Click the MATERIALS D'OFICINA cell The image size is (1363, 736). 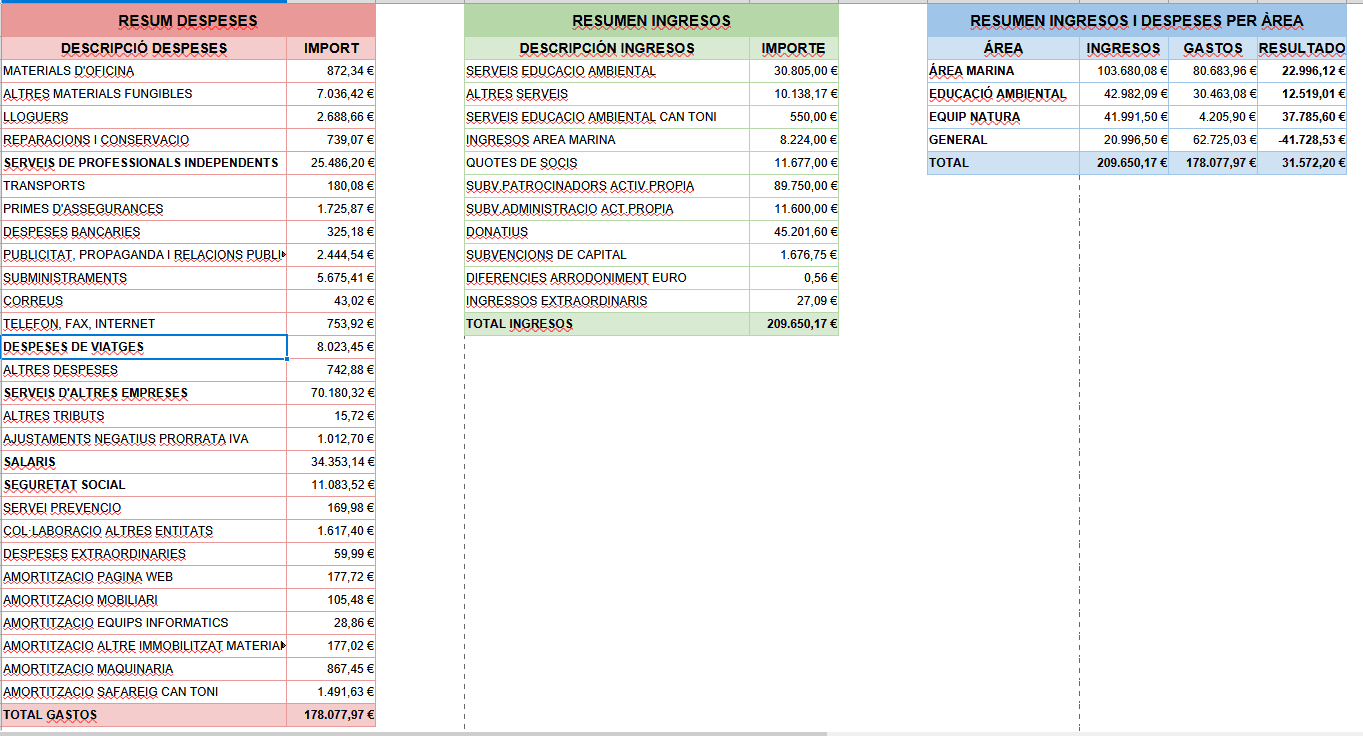[x=144, y=71]
